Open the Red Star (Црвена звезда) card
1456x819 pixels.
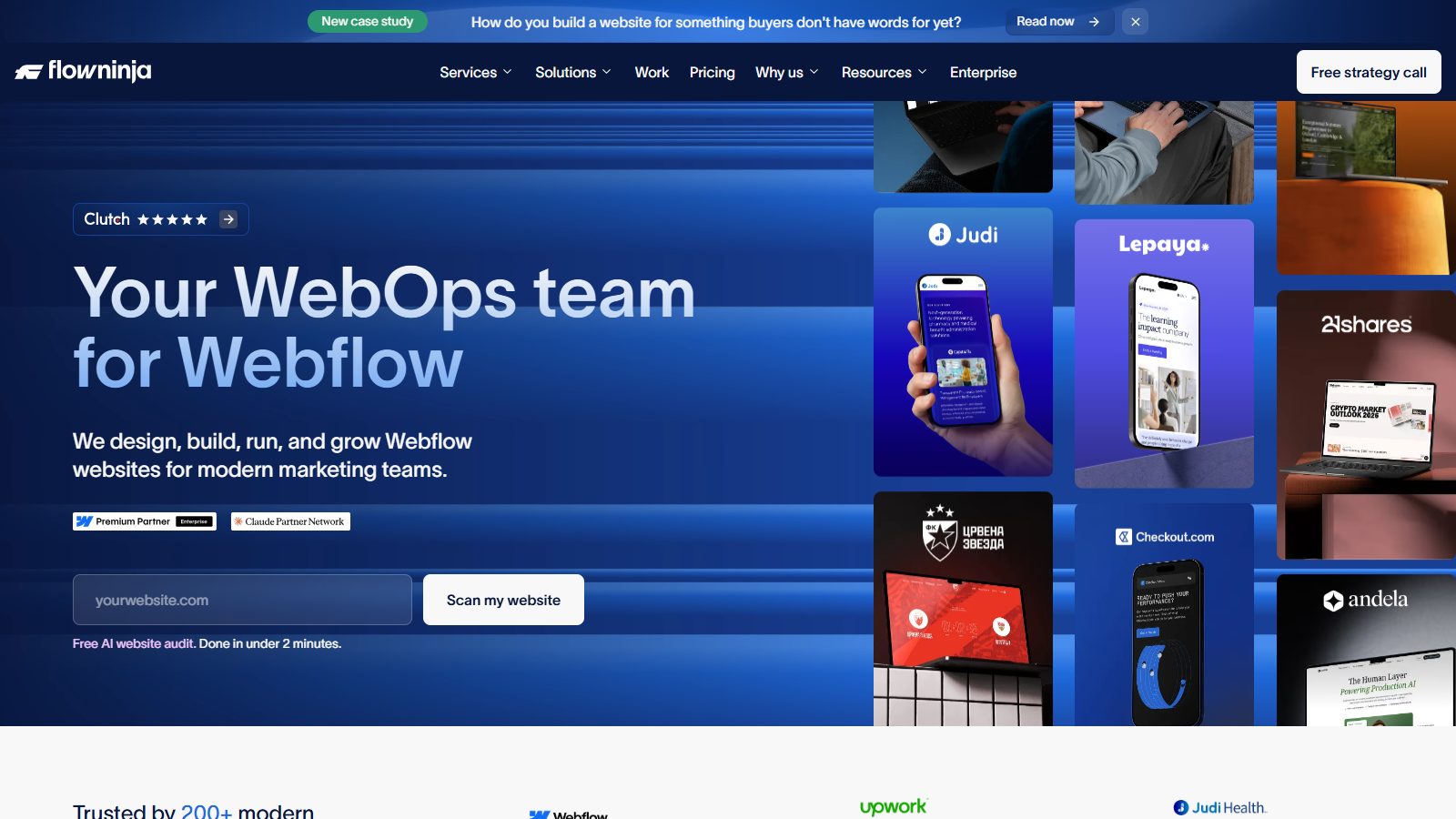pos(963,609)
